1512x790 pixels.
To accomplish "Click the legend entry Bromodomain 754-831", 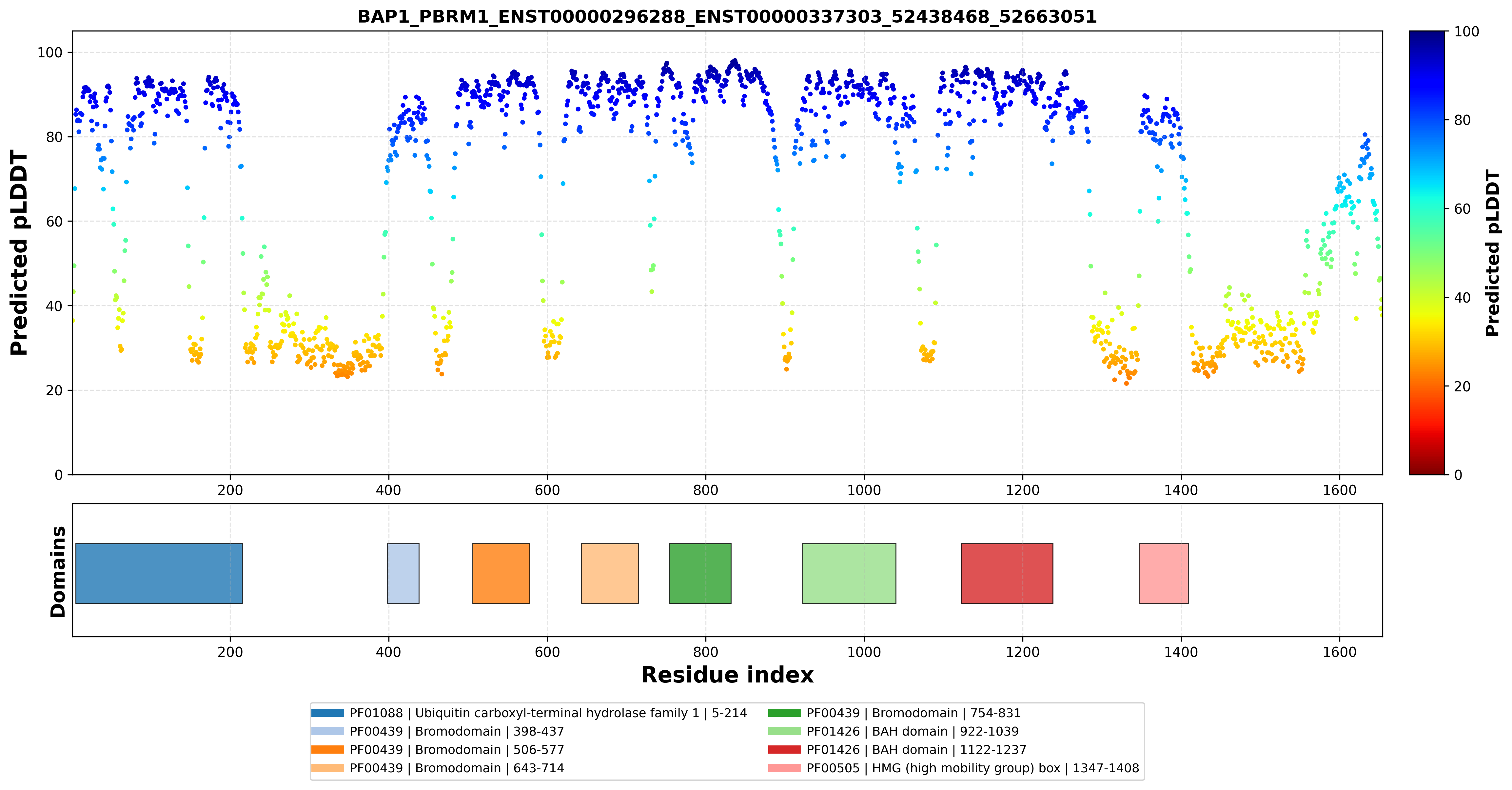I will click(913, 713).
